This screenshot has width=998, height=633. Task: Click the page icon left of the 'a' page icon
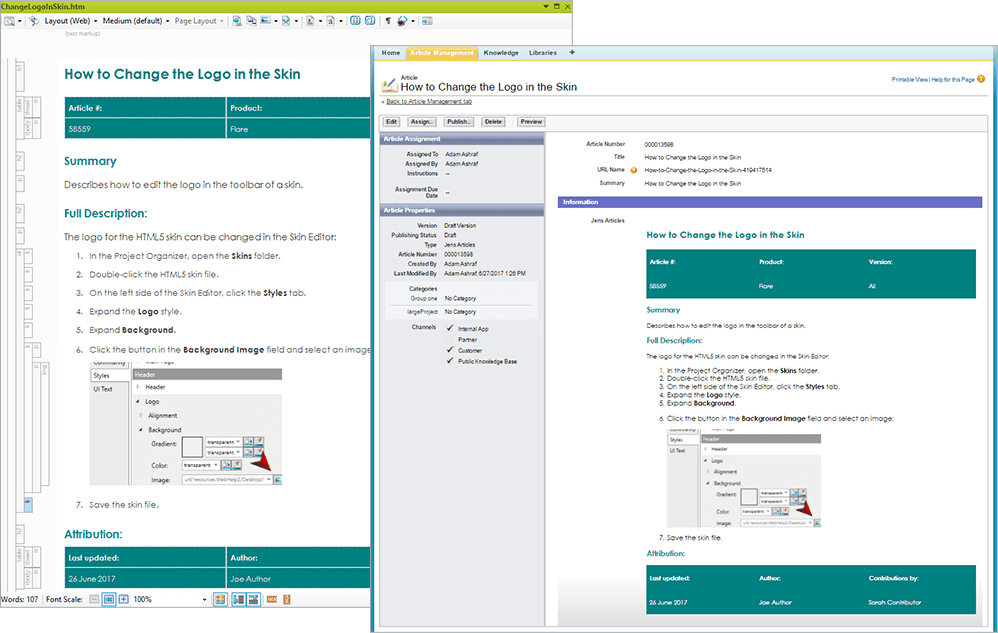tap(310, 21)
